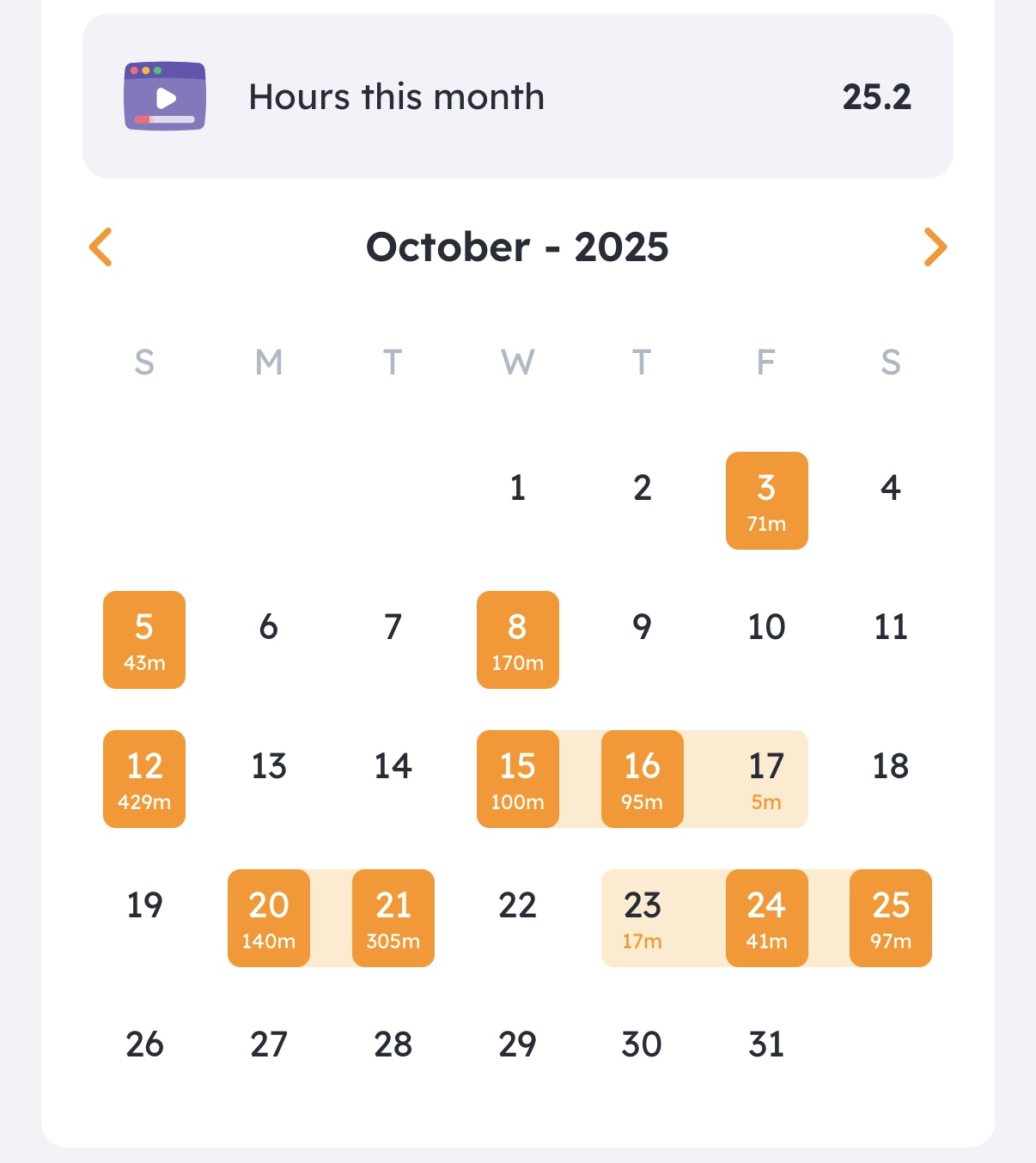Click October 15 with 100m
This screenshot has height=1163, width=1036.
click(517, 779)
